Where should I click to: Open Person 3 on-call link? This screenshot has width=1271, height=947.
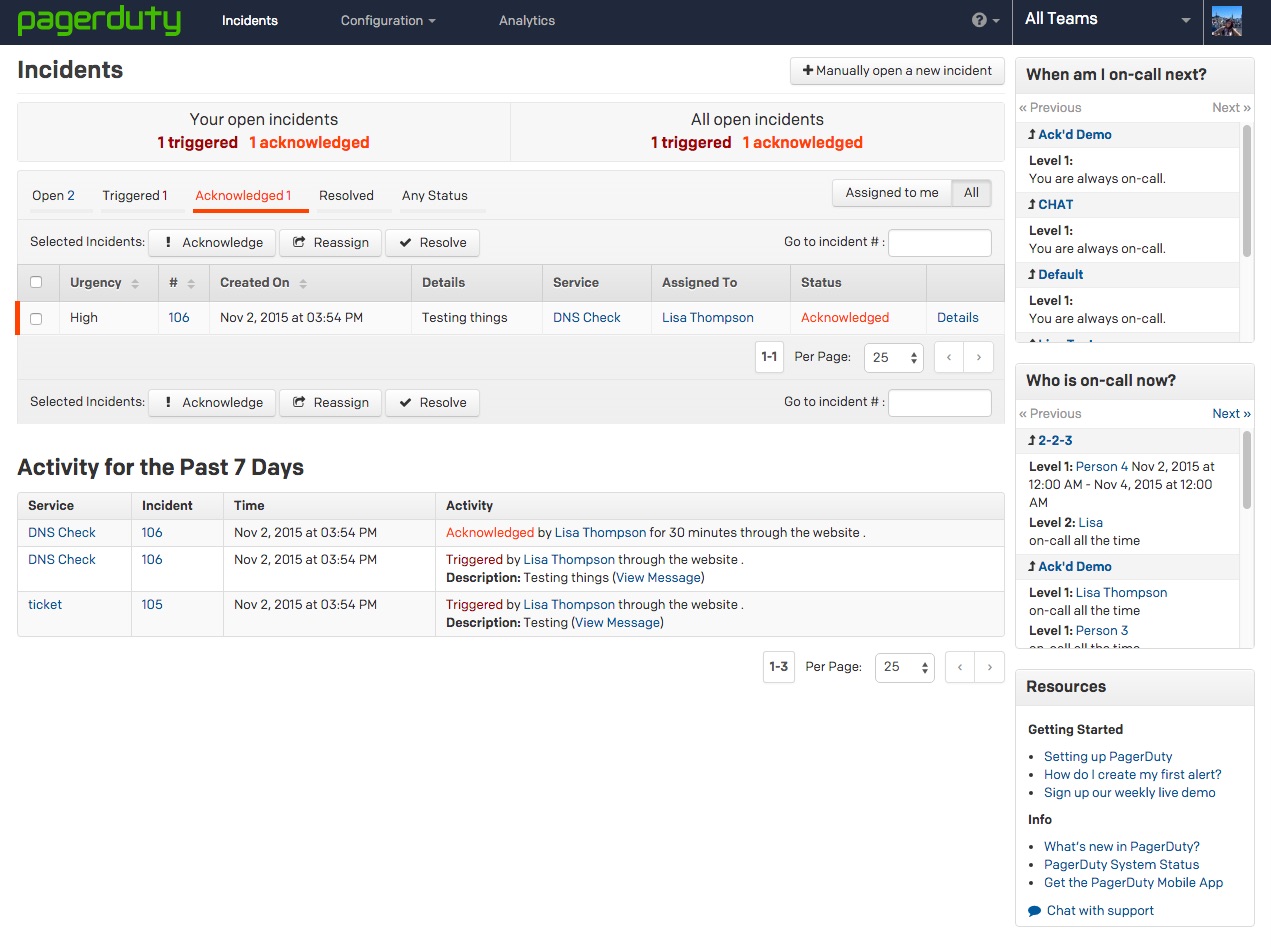pos(1102,631)
